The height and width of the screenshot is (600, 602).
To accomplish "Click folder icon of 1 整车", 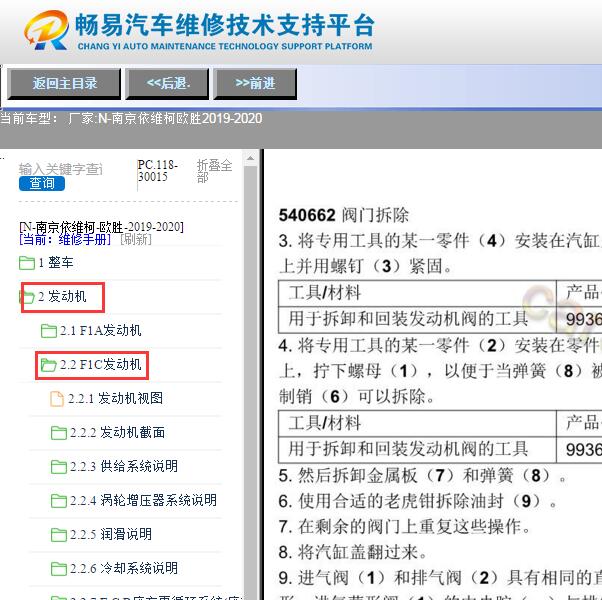I will tap(27, 263).
